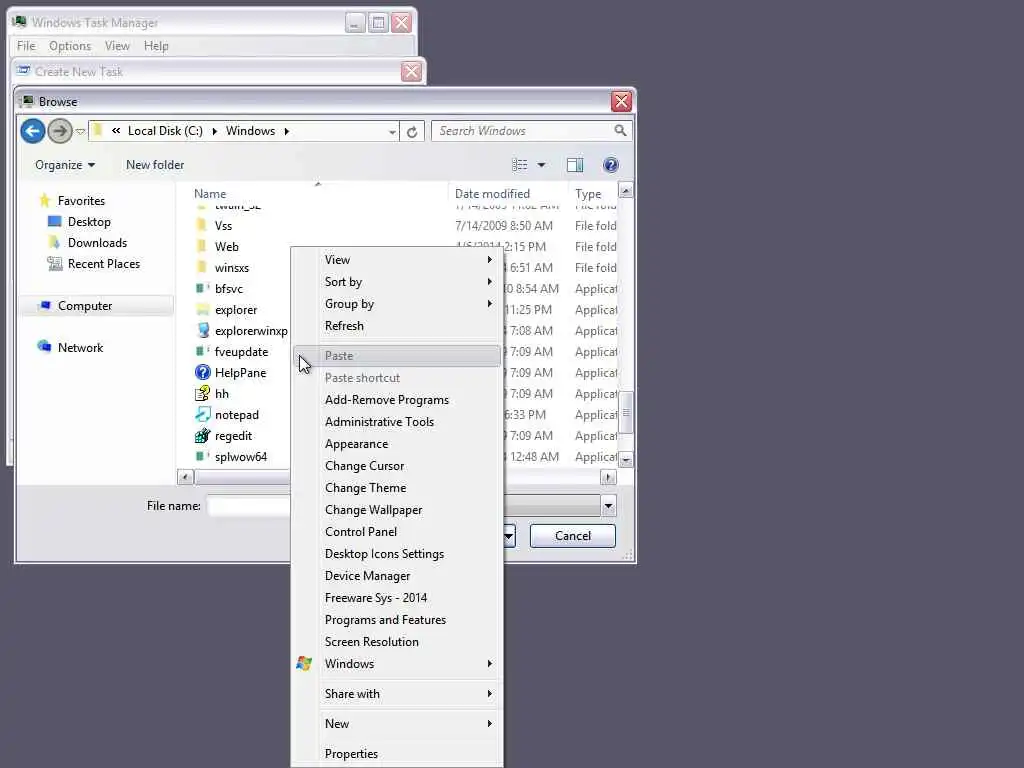Choose Screen Resolution entry
The width and height of the screenshot is (1024, 768).
coord(397,642)
